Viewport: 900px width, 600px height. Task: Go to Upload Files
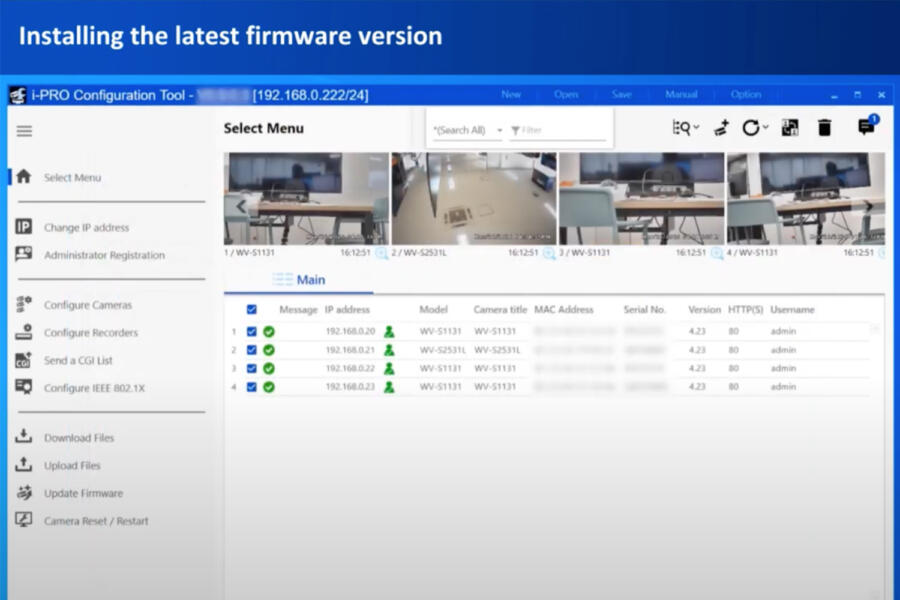tap(72, 466)
